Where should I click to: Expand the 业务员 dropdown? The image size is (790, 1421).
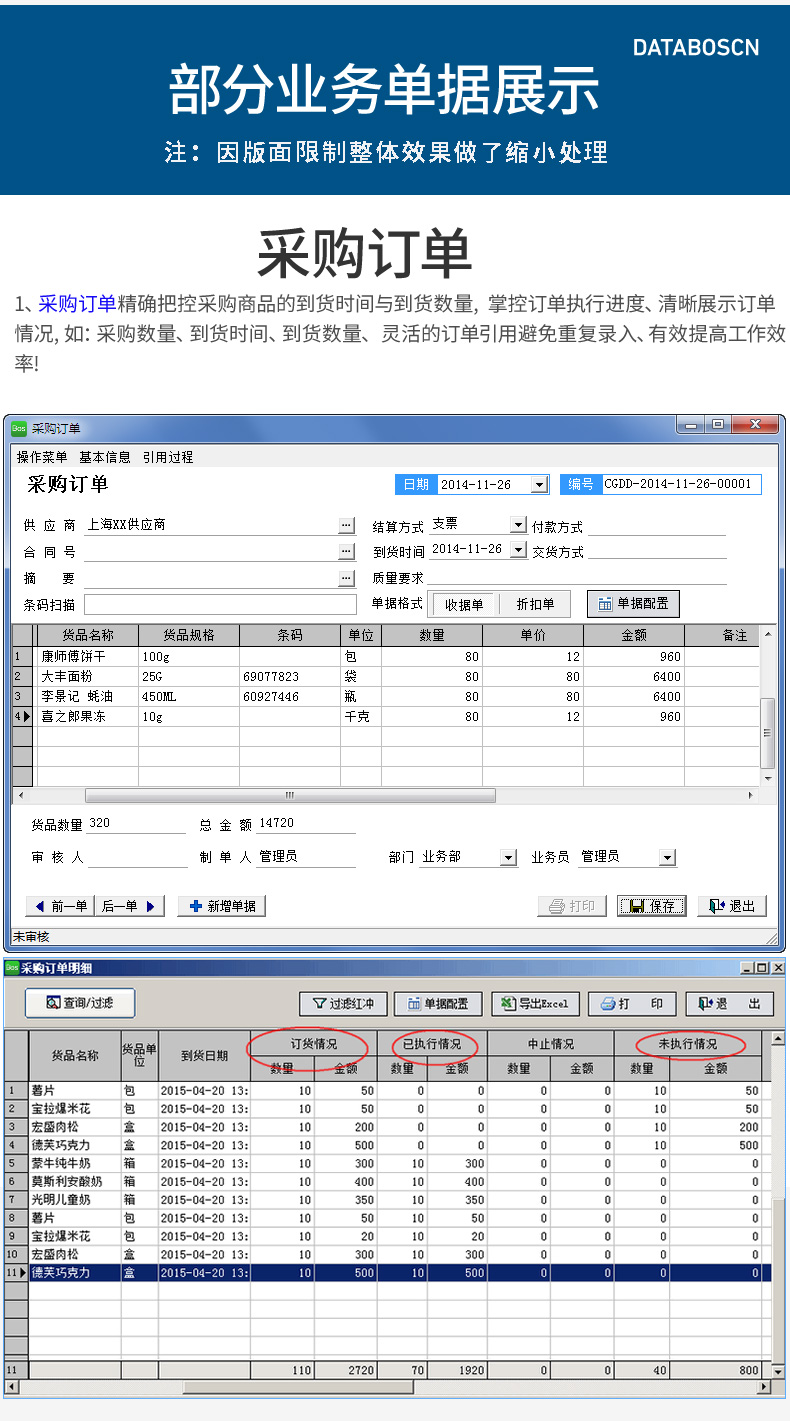667,858
